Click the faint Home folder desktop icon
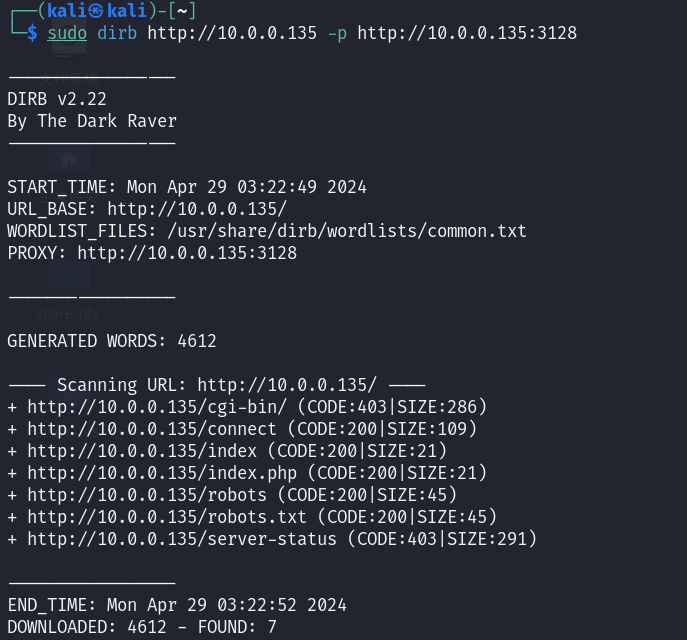The width and height of the screenshot is (687, 640). pos(68,160)
